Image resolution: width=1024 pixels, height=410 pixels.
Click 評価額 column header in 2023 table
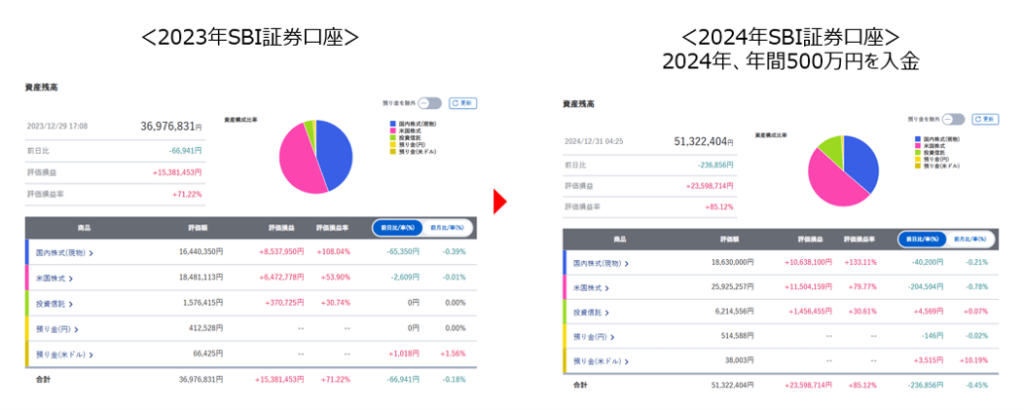click(199, 228)
